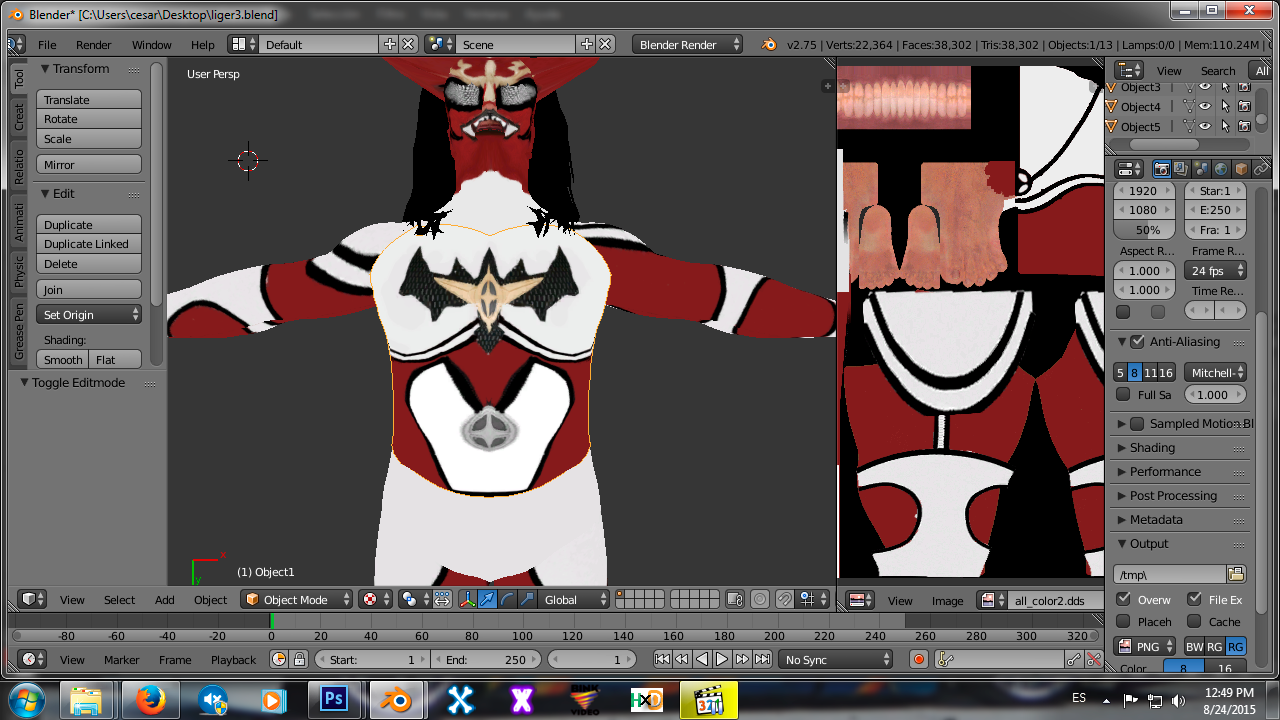Set shading to Smooth
The width and height of the screenshot is (1280, 720).
tap(63, 359)
